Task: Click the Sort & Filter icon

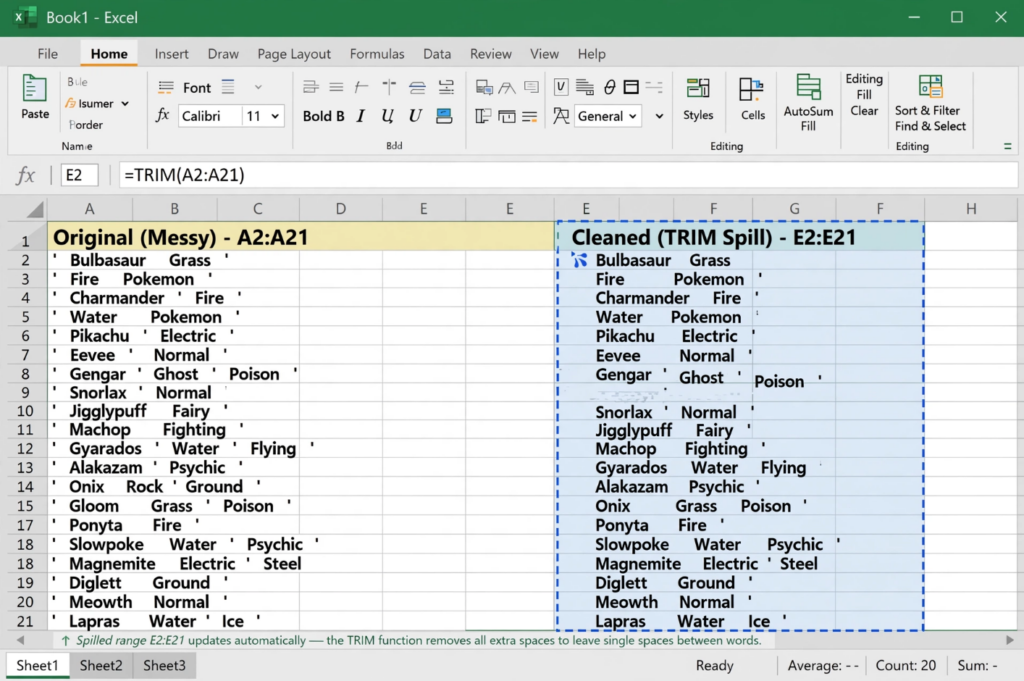Action: tap(930, 86)
